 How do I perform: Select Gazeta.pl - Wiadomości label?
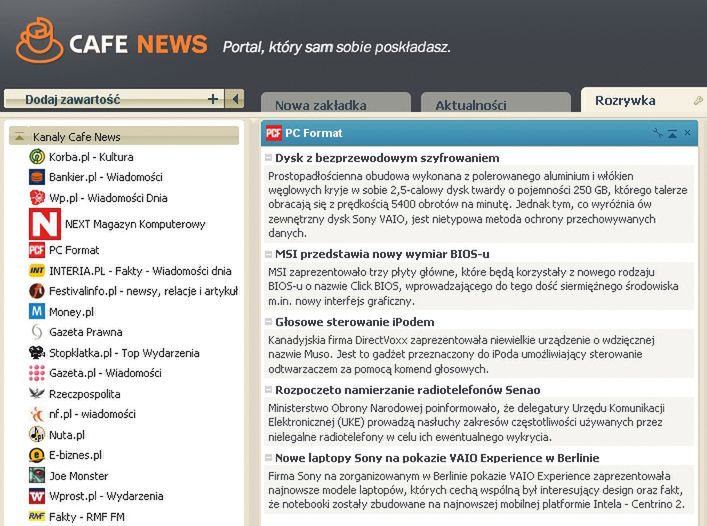(x=105, y=373)
